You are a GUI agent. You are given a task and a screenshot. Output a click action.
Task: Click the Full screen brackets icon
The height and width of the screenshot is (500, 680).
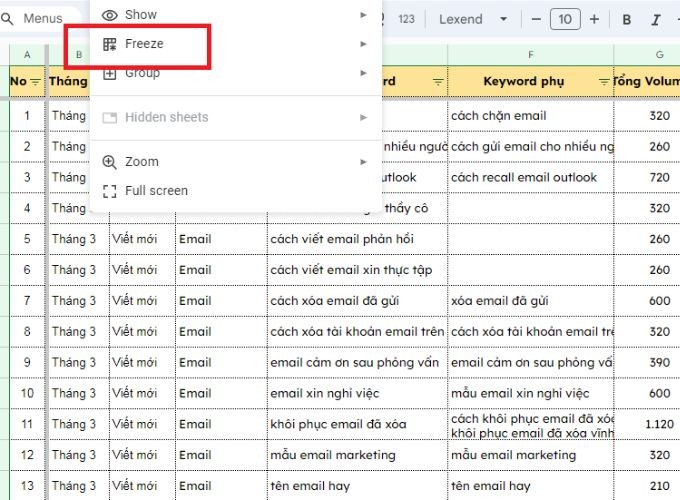click(x=109, y=191)
